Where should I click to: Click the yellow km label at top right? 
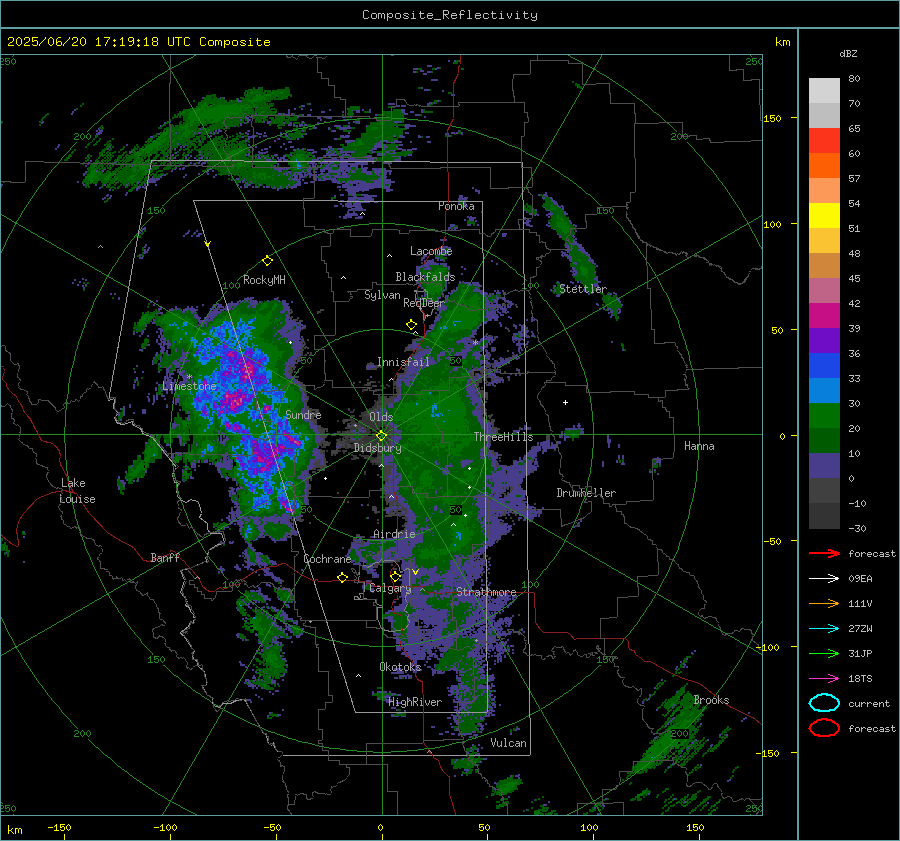[782, 42]
